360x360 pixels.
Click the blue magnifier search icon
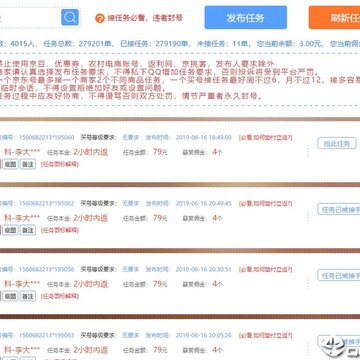70,17
